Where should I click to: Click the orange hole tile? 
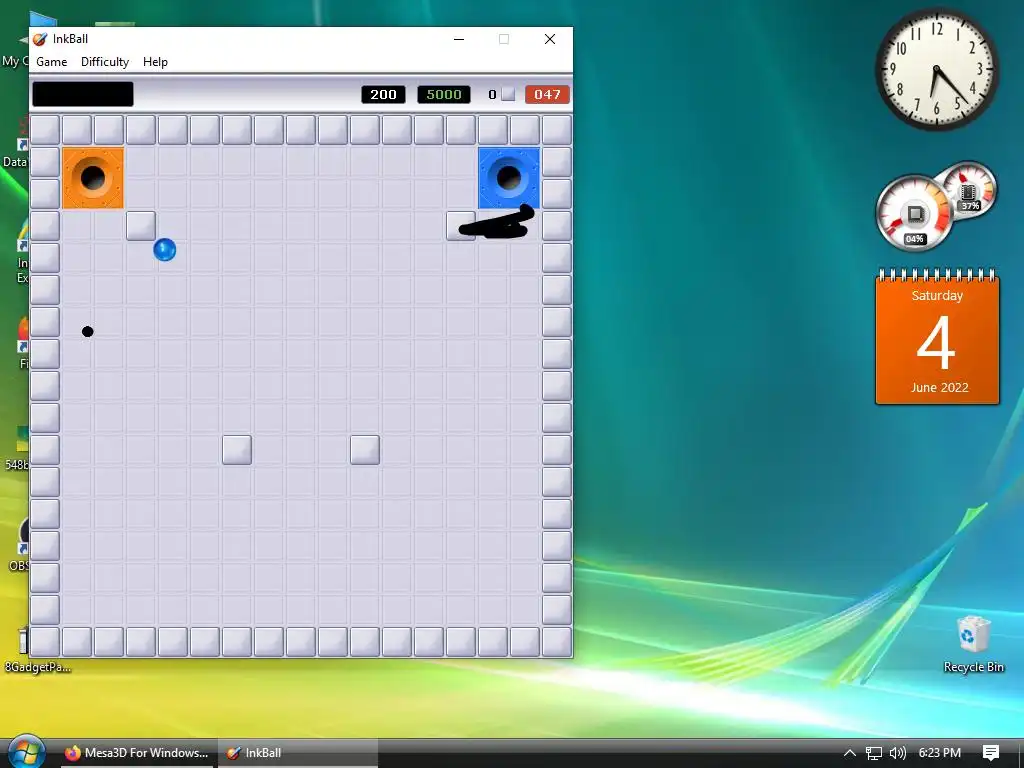click(x=93, y=178)
